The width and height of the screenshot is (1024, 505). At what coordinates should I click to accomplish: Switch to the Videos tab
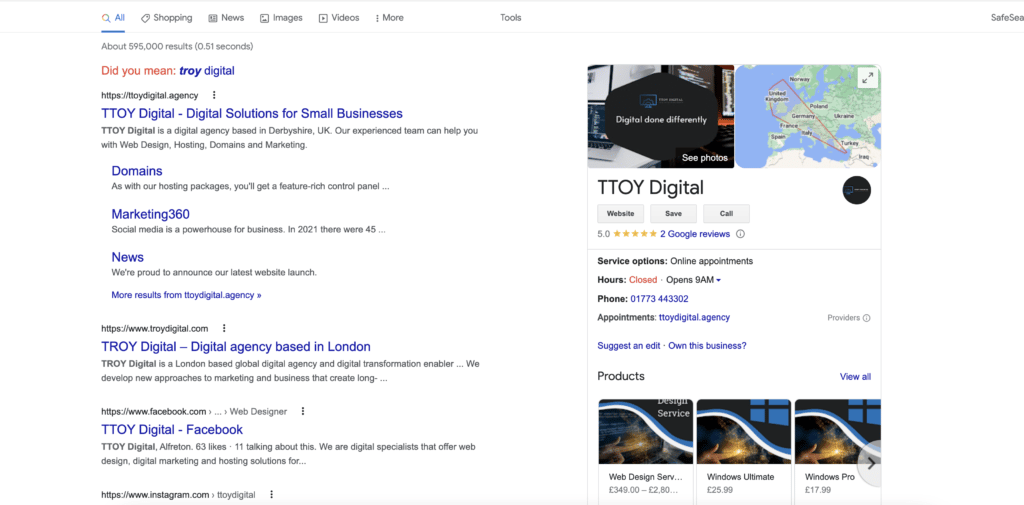(x=339, y=18)
